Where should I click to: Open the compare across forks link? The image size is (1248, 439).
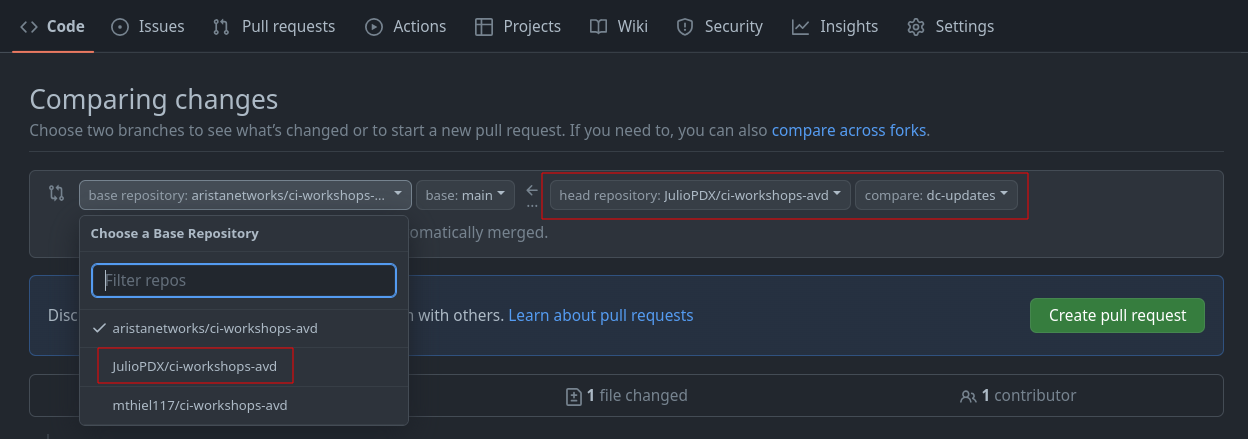[849, 130]
